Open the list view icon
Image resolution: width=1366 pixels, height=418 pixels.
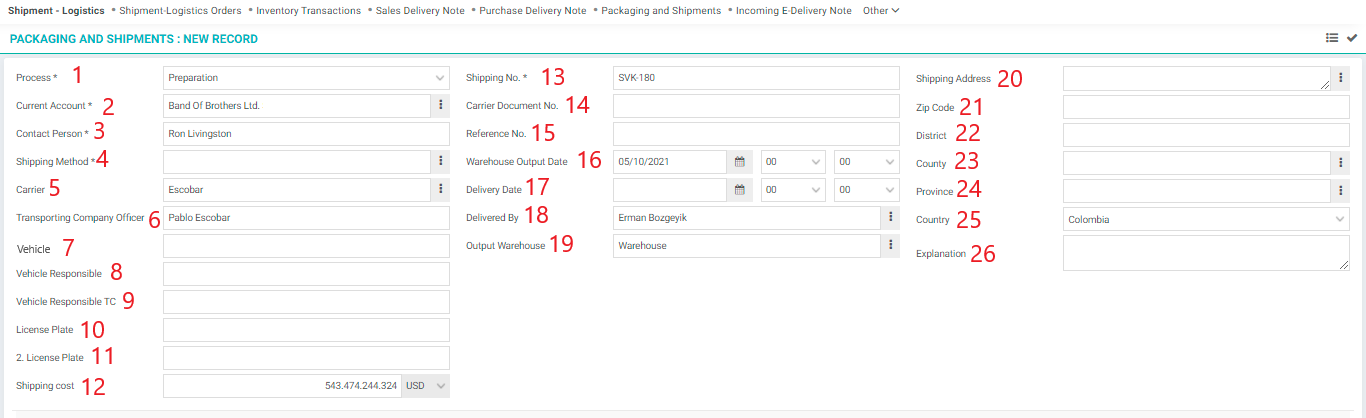[x=1331, y=39]
